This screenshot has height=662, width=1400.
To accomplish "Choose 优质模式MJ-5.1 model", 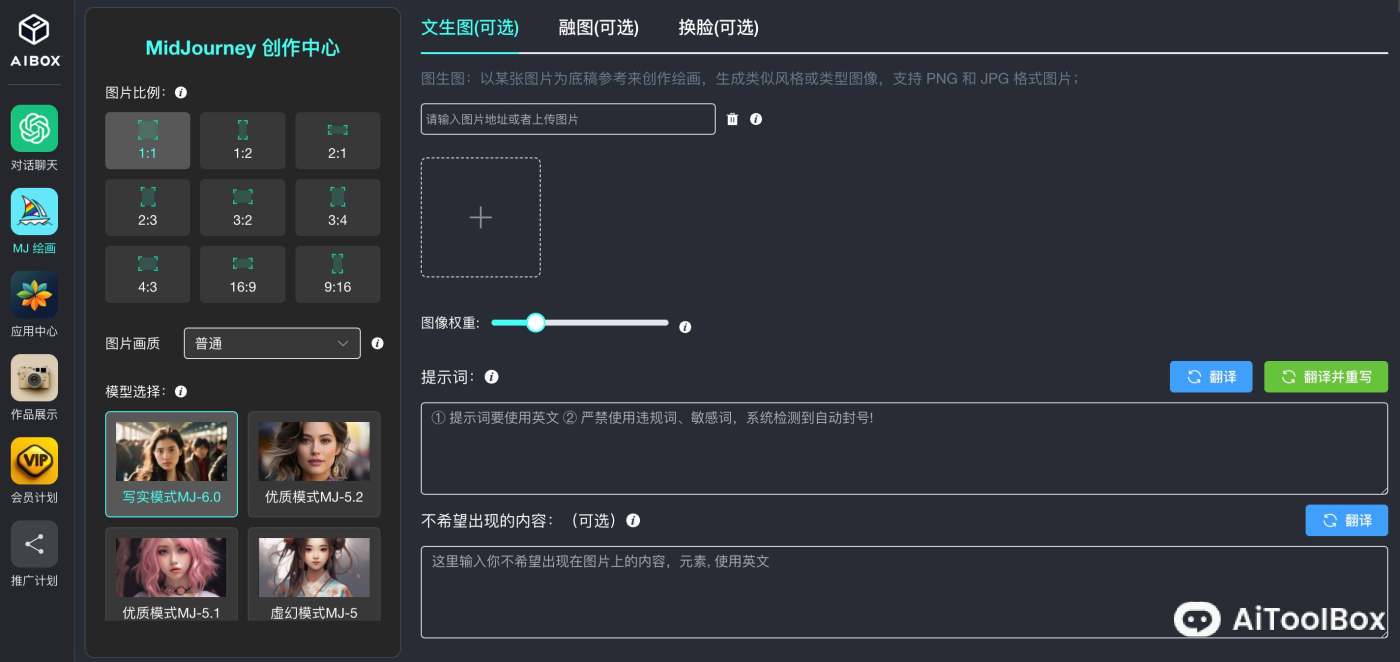I will click(x=171, y=575).
